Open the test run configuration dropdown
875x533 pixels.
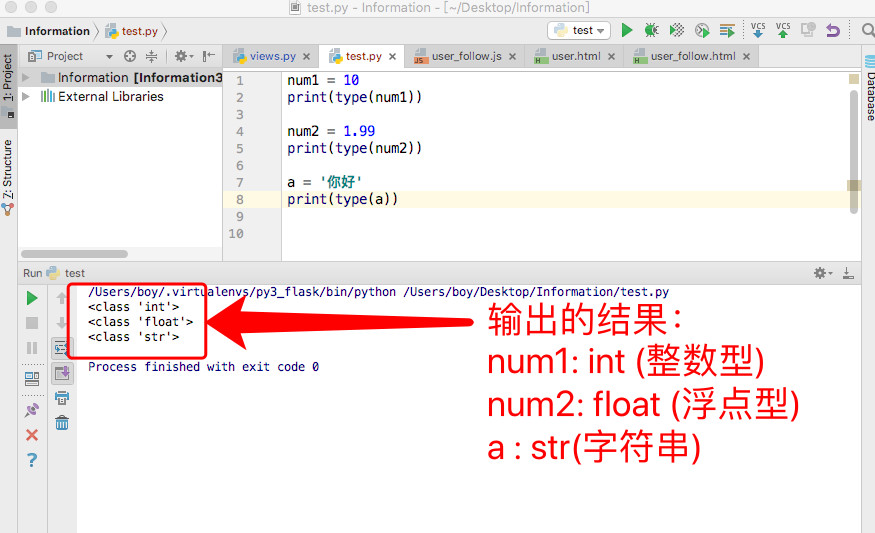[579, 30]
